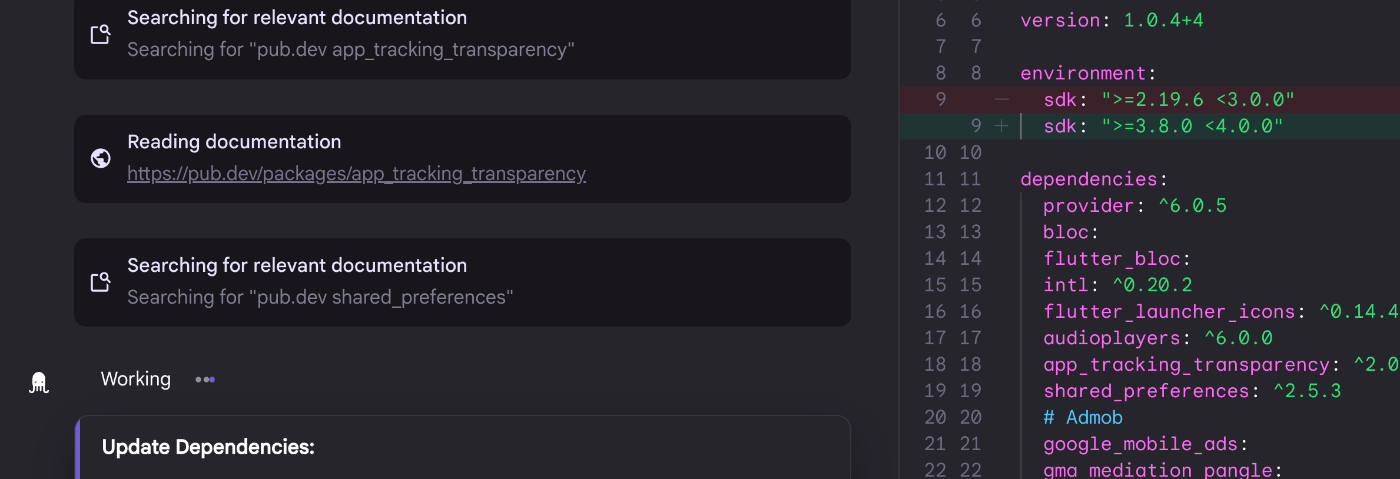
Task: Click the animated dots next to Working
Action: tap(205, 380)
